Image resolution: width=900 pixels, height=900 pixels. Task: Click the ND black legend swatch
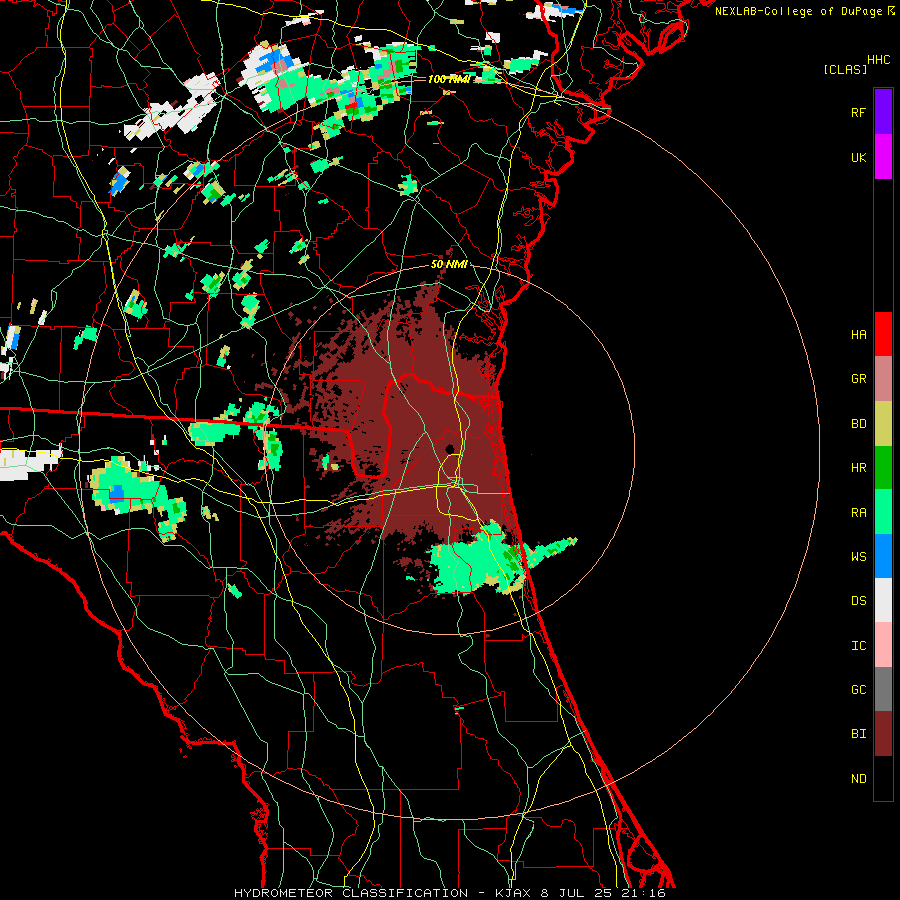(x=883, y=778)
